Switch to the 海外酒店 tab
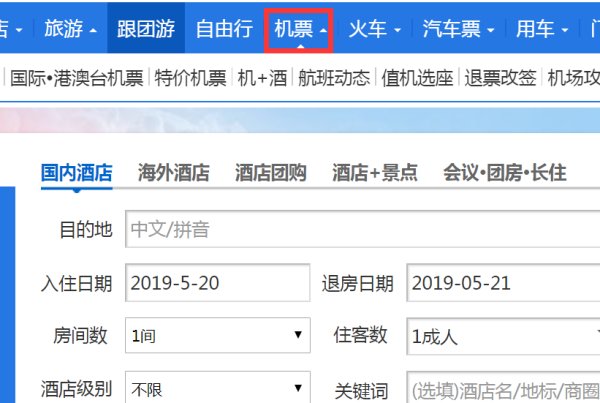This screenshot has height=403, width=600. [174, 173]
